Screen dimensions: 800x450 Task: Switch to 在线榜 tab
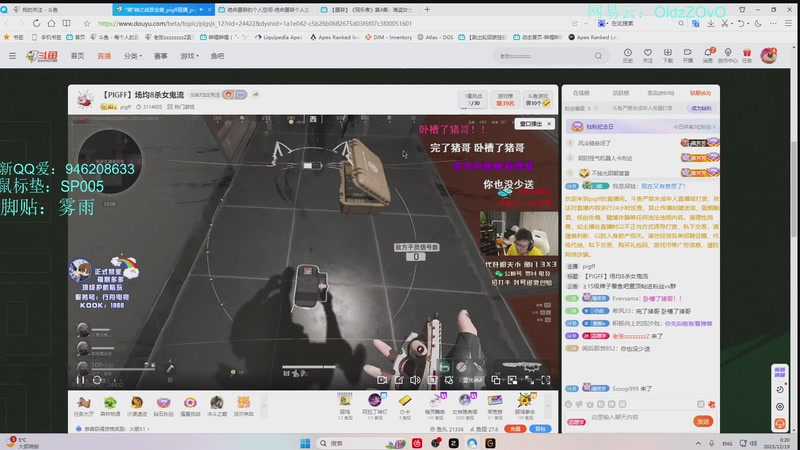pos(581,93)
